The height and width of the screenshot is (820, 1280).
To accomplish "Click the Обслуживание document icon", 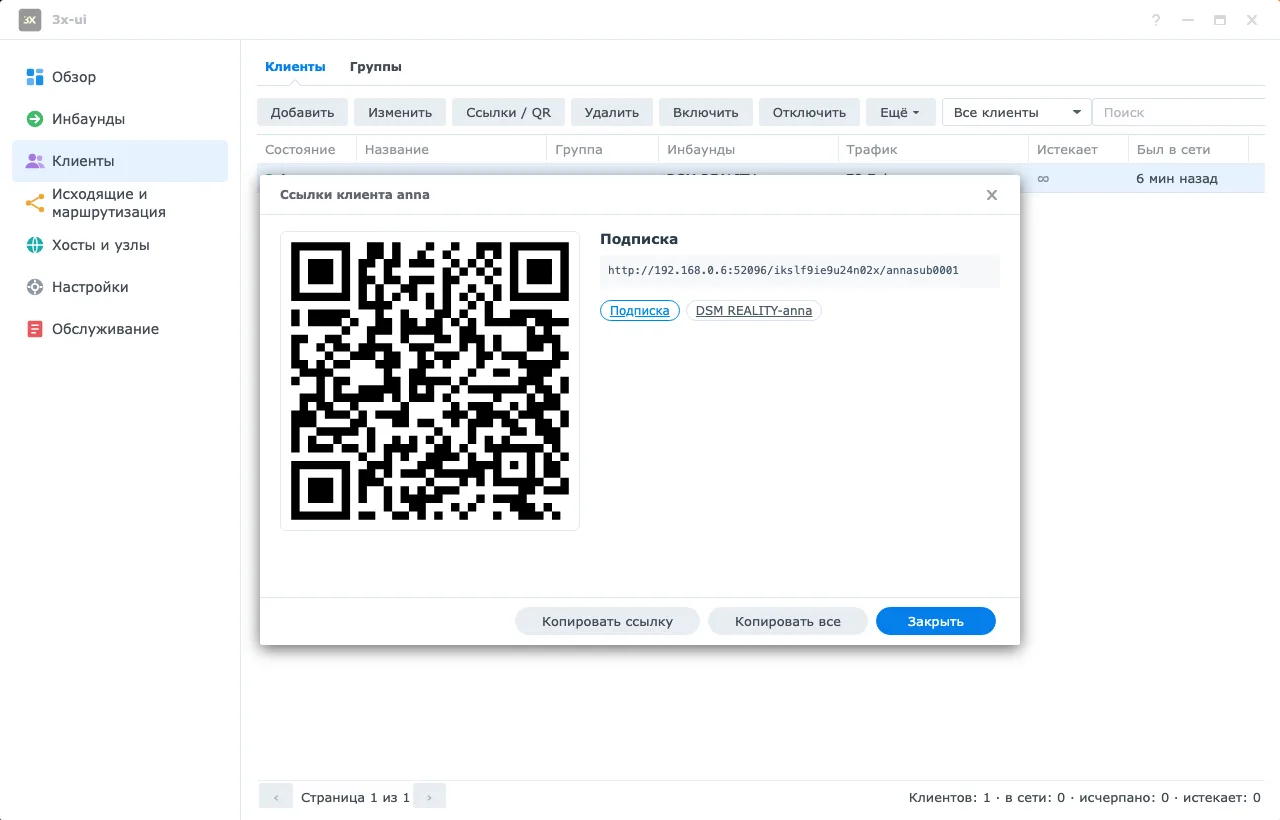I will [x=35, y=329].
